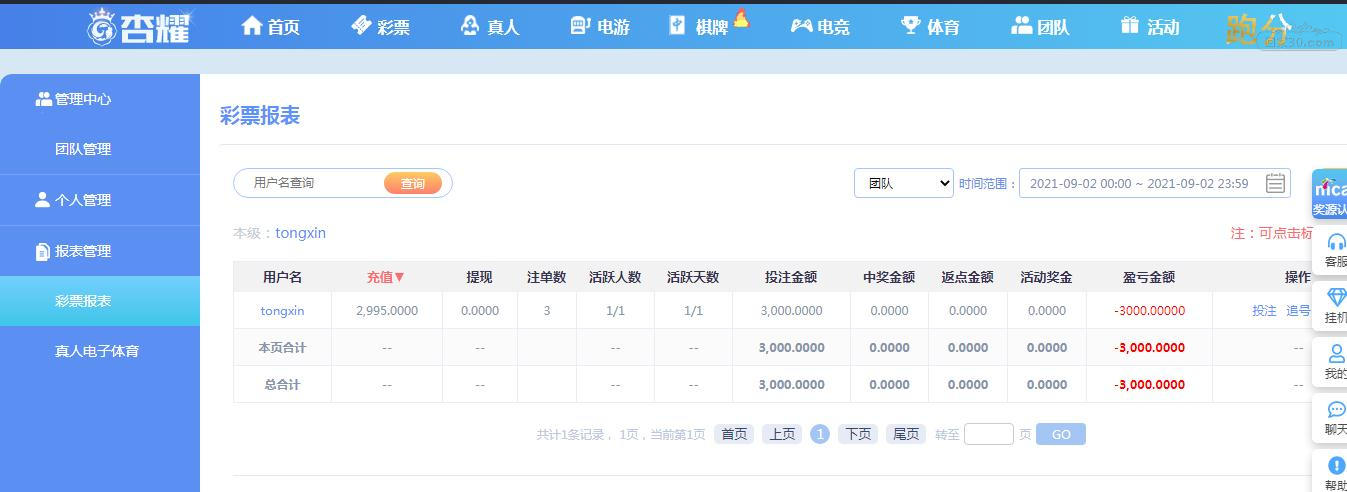1347x492 pixels.
Task: Open 投注 link in tongxin row
Action: pyautogui.click(x=1264, y=311)
